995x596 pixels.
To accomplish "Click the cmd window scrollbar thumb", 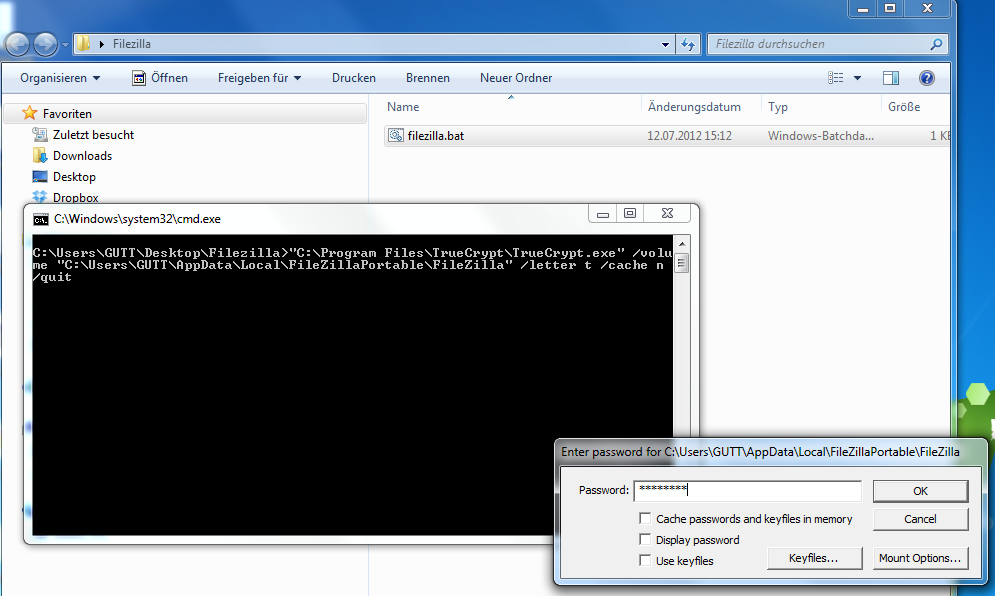I will pos(682,263).
